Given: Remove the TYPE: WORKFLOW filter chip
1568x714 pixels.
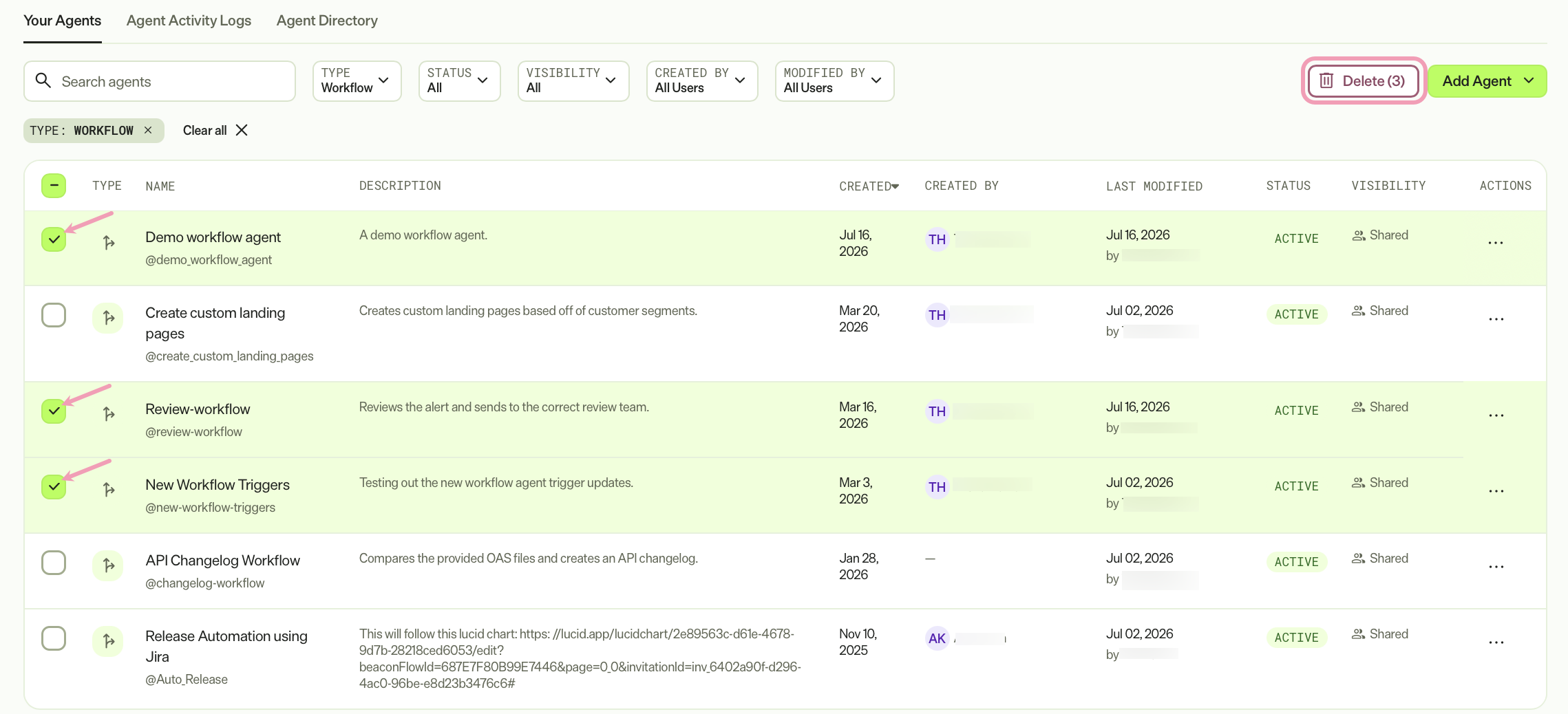Looking at the screenshot, I should (148, 130).
